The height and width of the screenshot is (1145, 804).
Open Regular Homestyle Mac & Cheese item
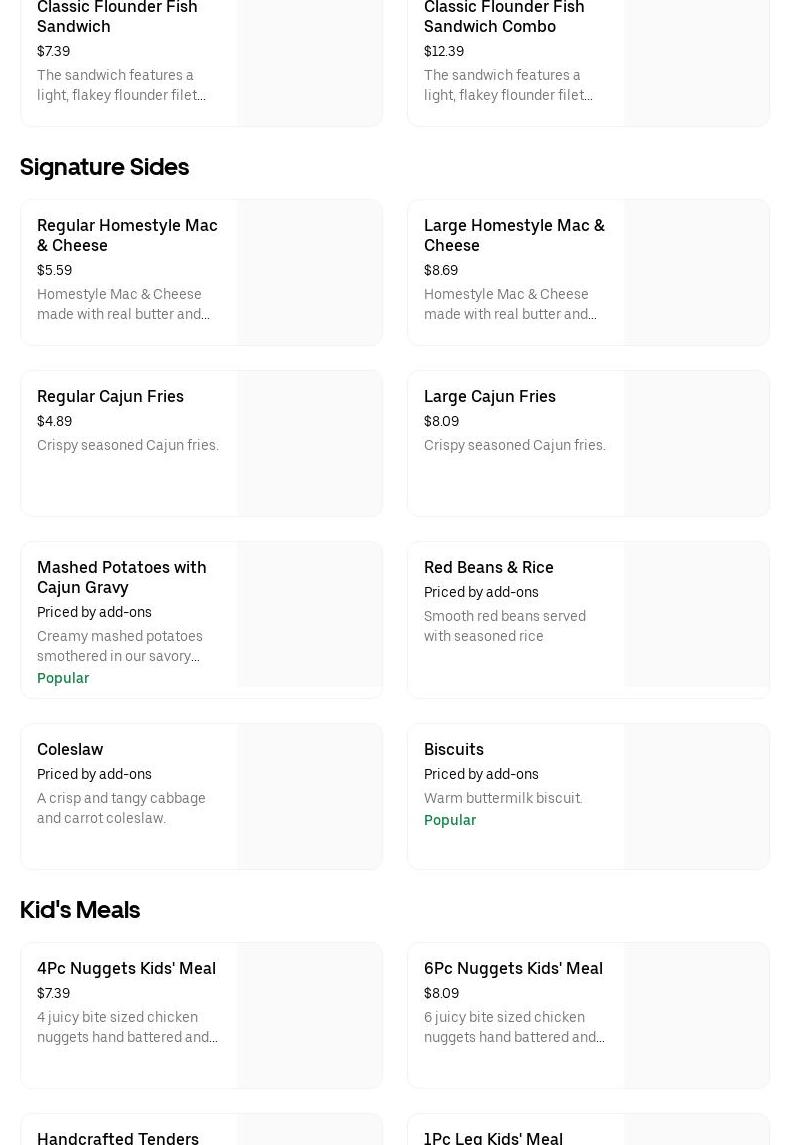[x=127, y=235]
